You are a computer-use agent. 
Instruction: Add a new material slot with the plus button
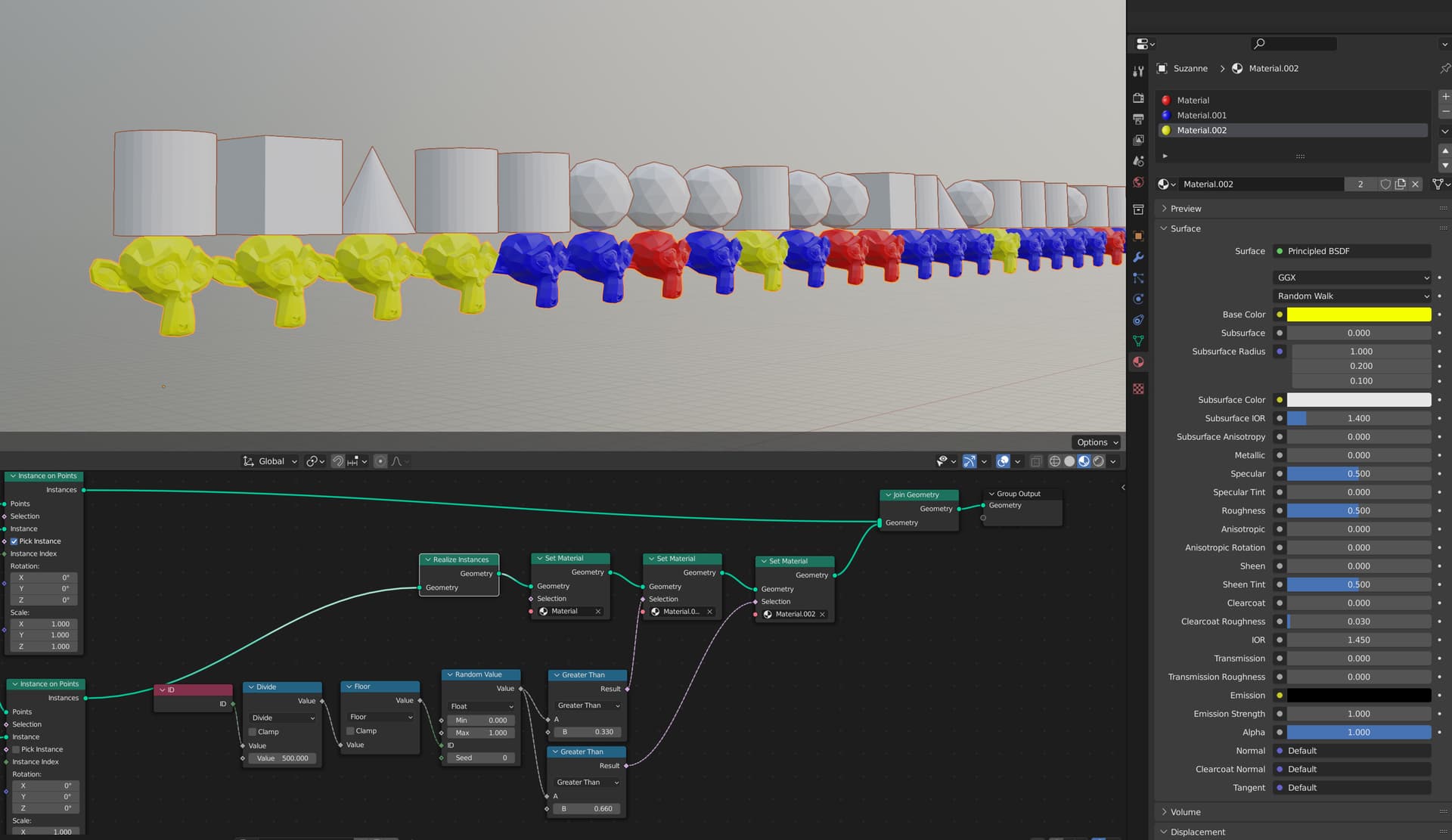pyautogui.click(x=1445, y=96)
